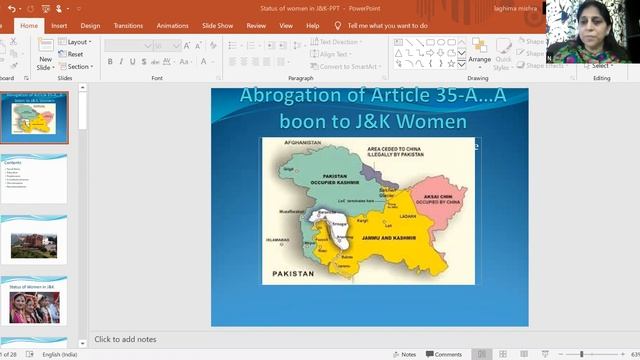Open Comments pane in status bar
This screenshot has height=360, width=640.
[444, 354]
